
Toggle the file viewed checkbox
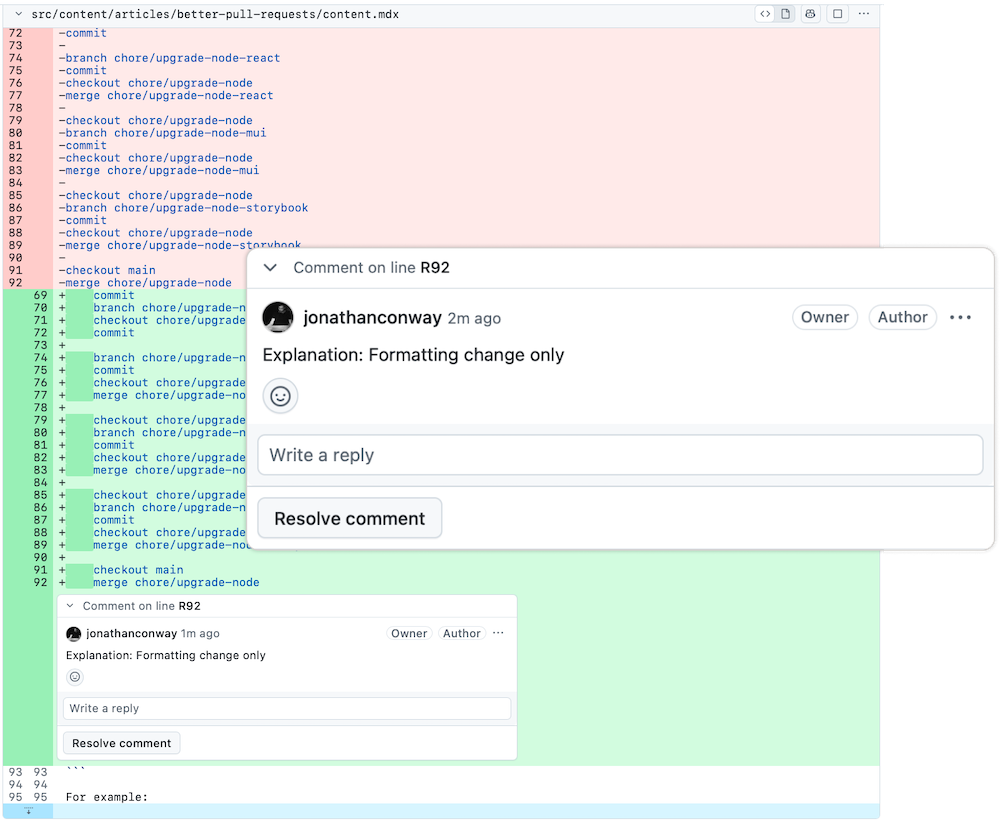click(837, 14)
